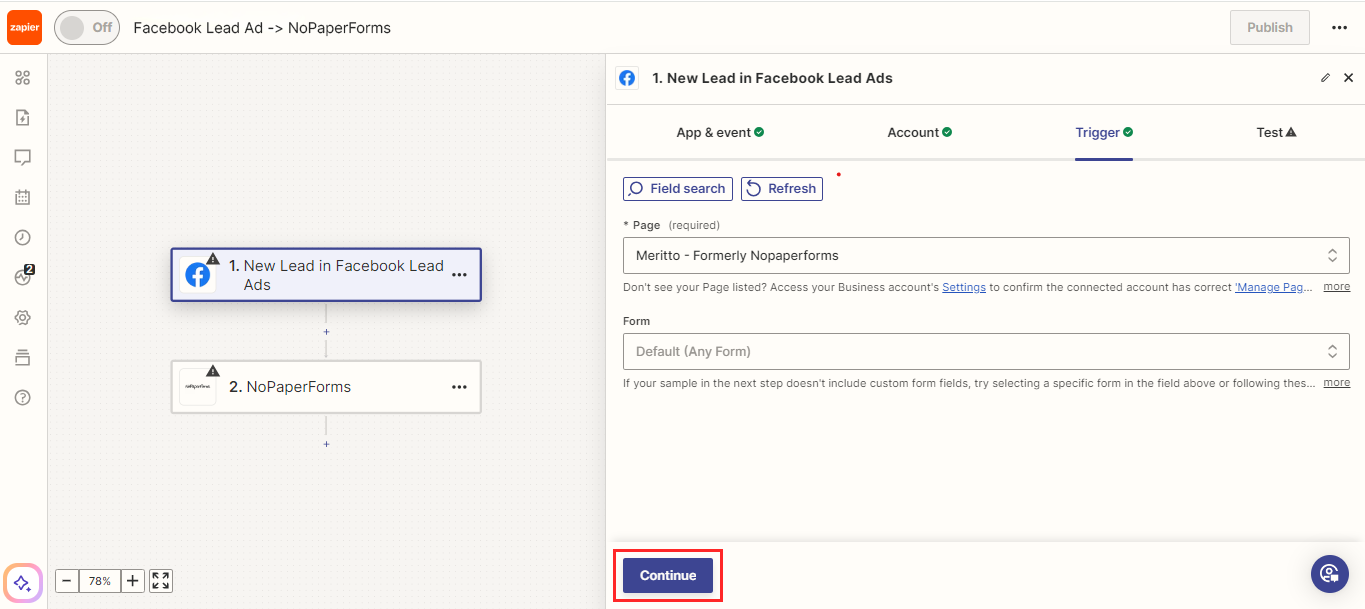
Task: Click the disabled Publish button
Action: (x=1270, y=27)
